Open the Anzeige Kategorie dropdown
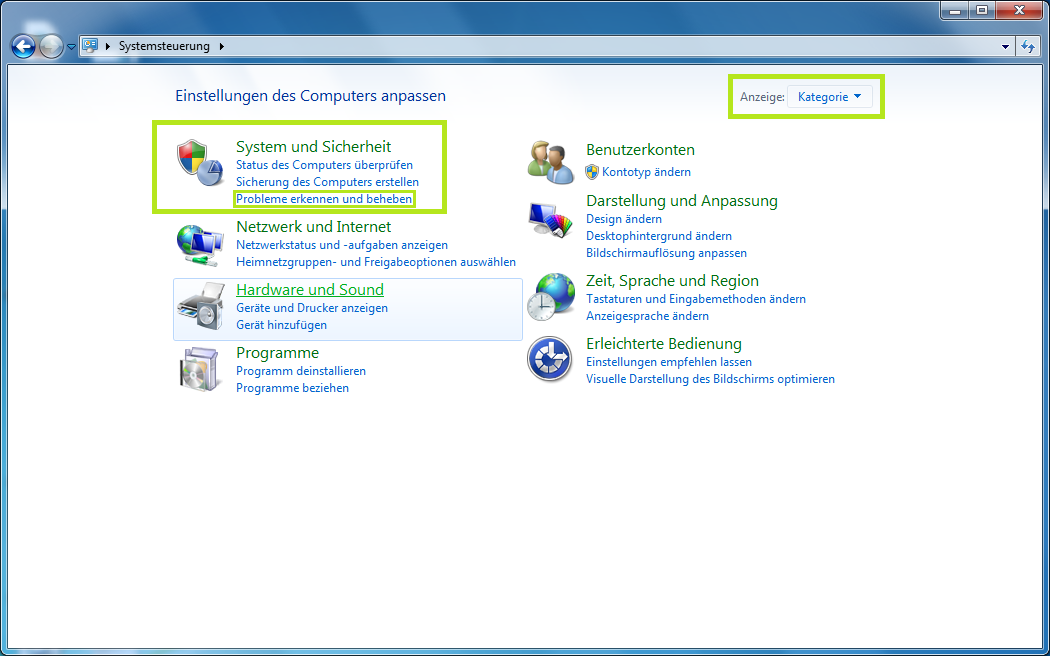This screenshot has height=656, width=1050. click(830, 97)
